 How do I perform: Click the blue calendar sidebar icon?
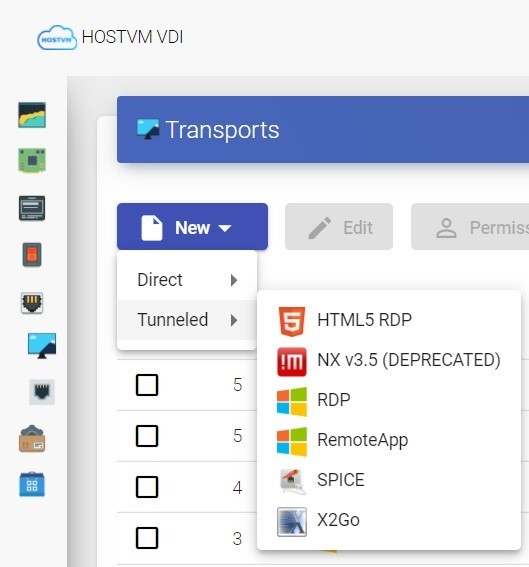(x=32, y=485)
